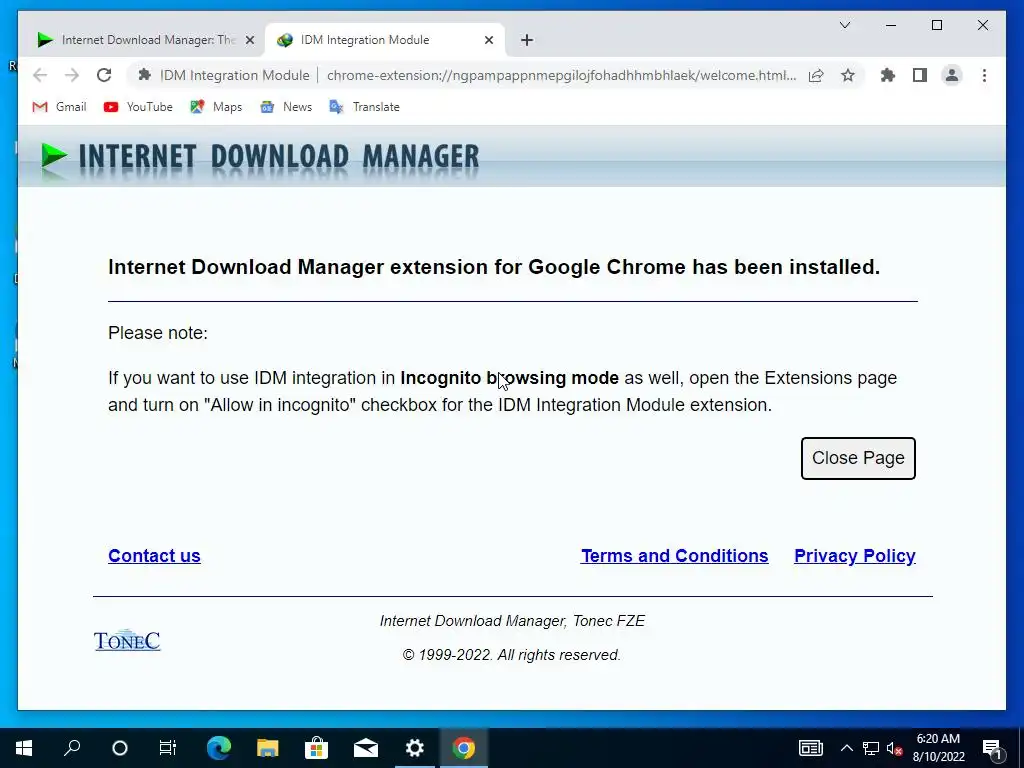The height and width of the screenshot is (768, 1024).
Task: Open Cortana from the taskbar
Action: tap(120, 748)
